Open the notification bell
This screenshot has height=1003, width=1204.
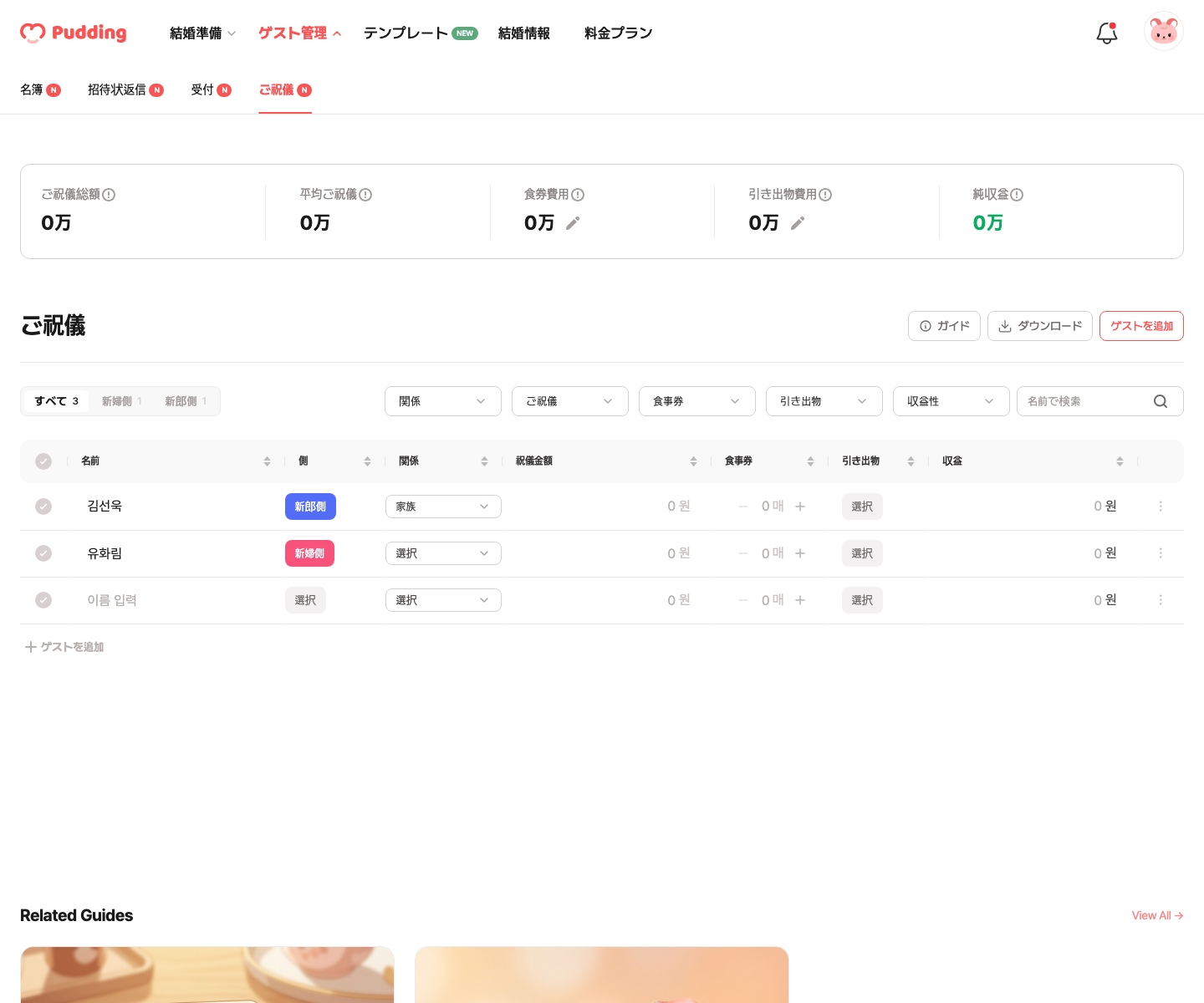(1107, 33)
